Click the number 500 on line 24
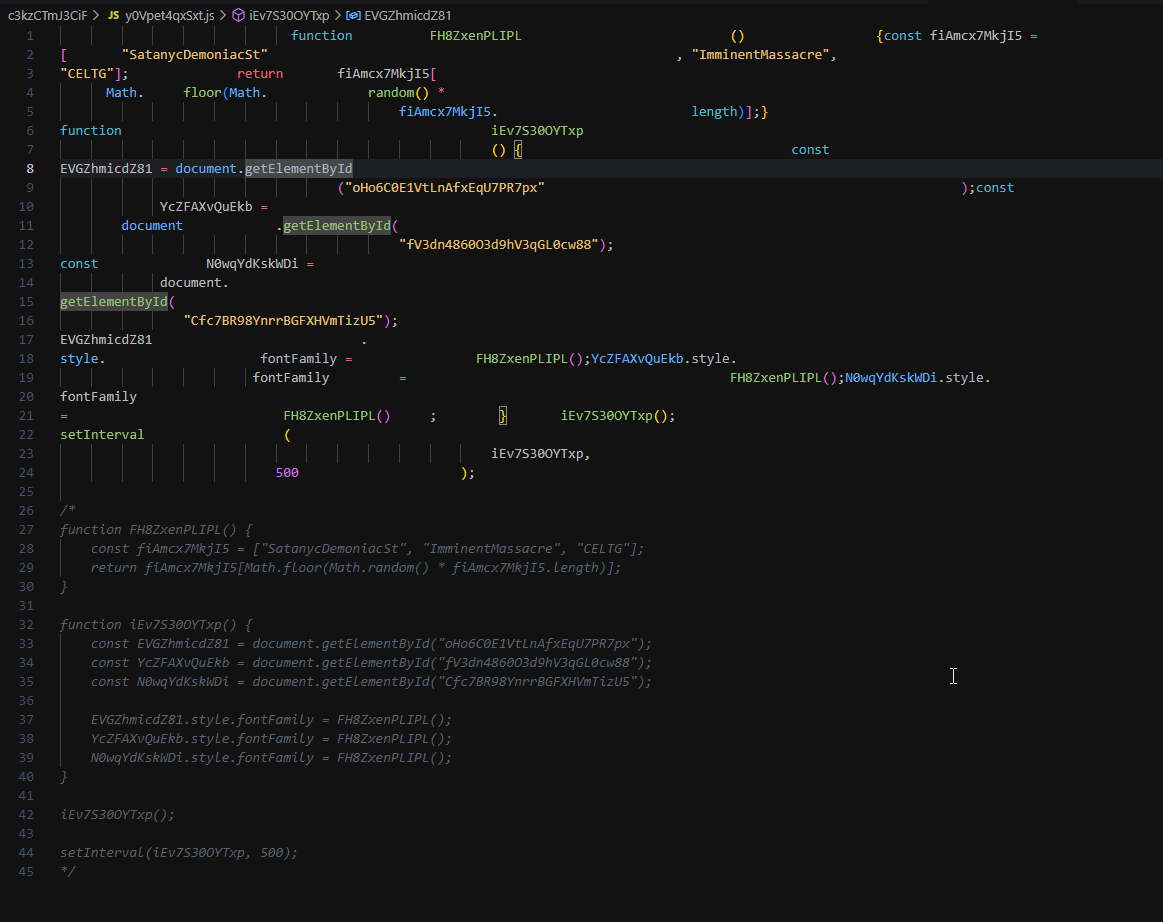1163x922 pixels. tap(287, 472)
